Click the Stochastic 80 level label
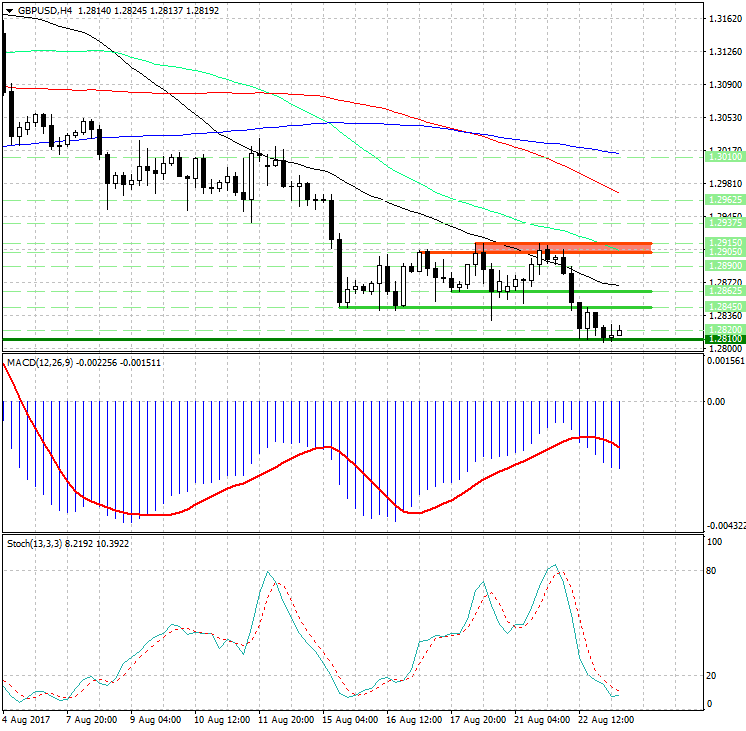746x731 pixels. [713, 571]
